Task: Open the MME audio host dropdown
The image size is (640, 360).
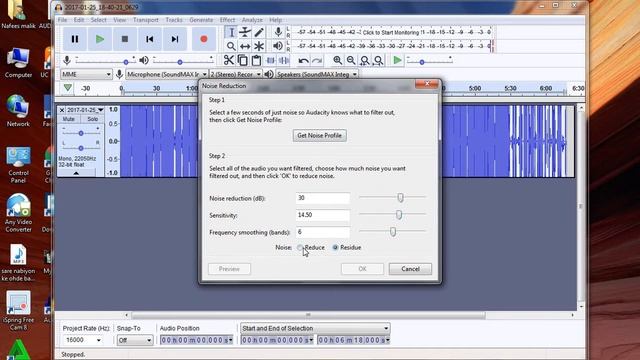Action: tap(86, 74)
